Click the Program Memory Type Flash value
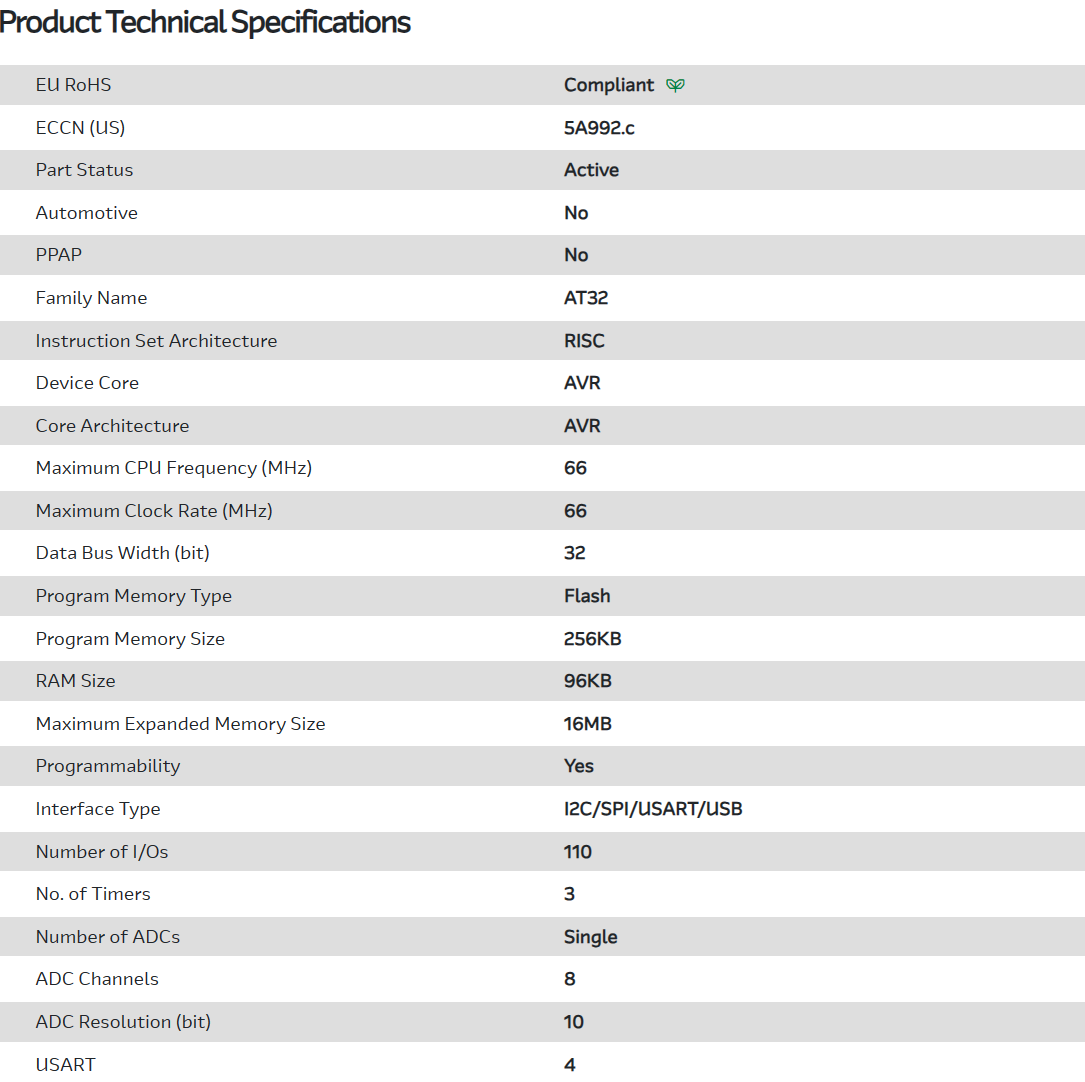The image size is (1085, 1082). (x=587, y=596)
